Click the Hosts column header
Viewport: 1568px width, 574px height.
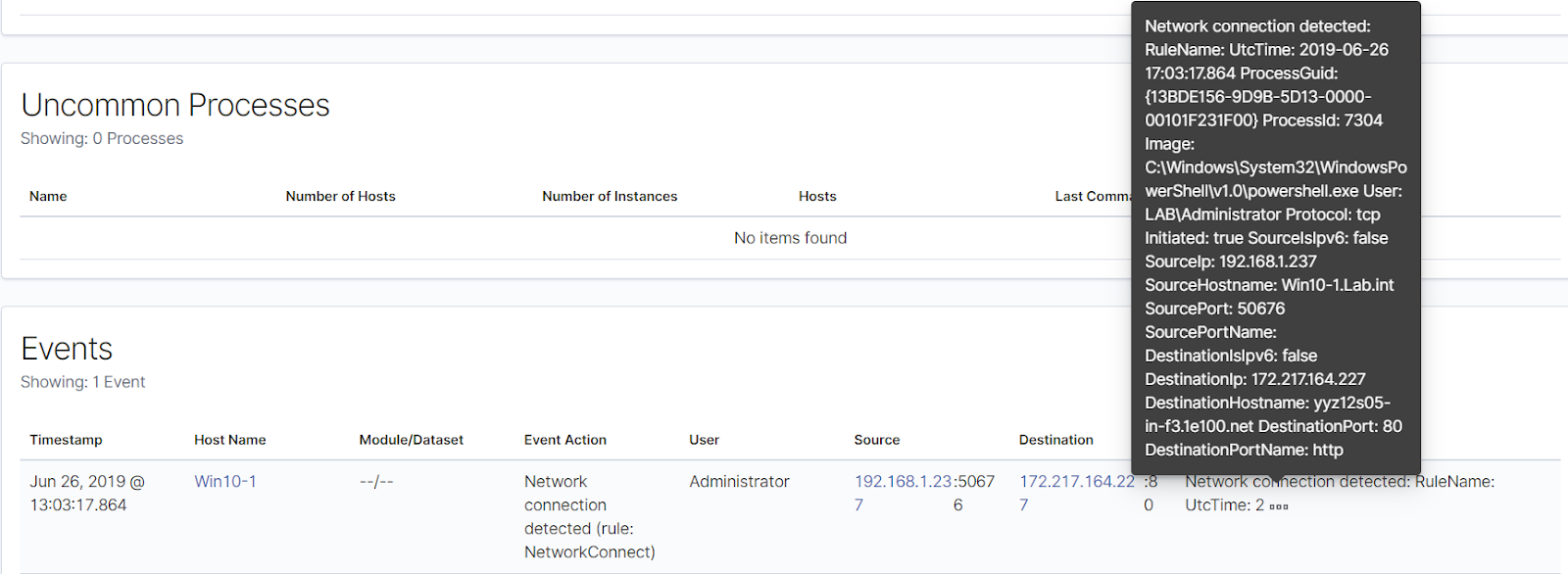[817, 196]
